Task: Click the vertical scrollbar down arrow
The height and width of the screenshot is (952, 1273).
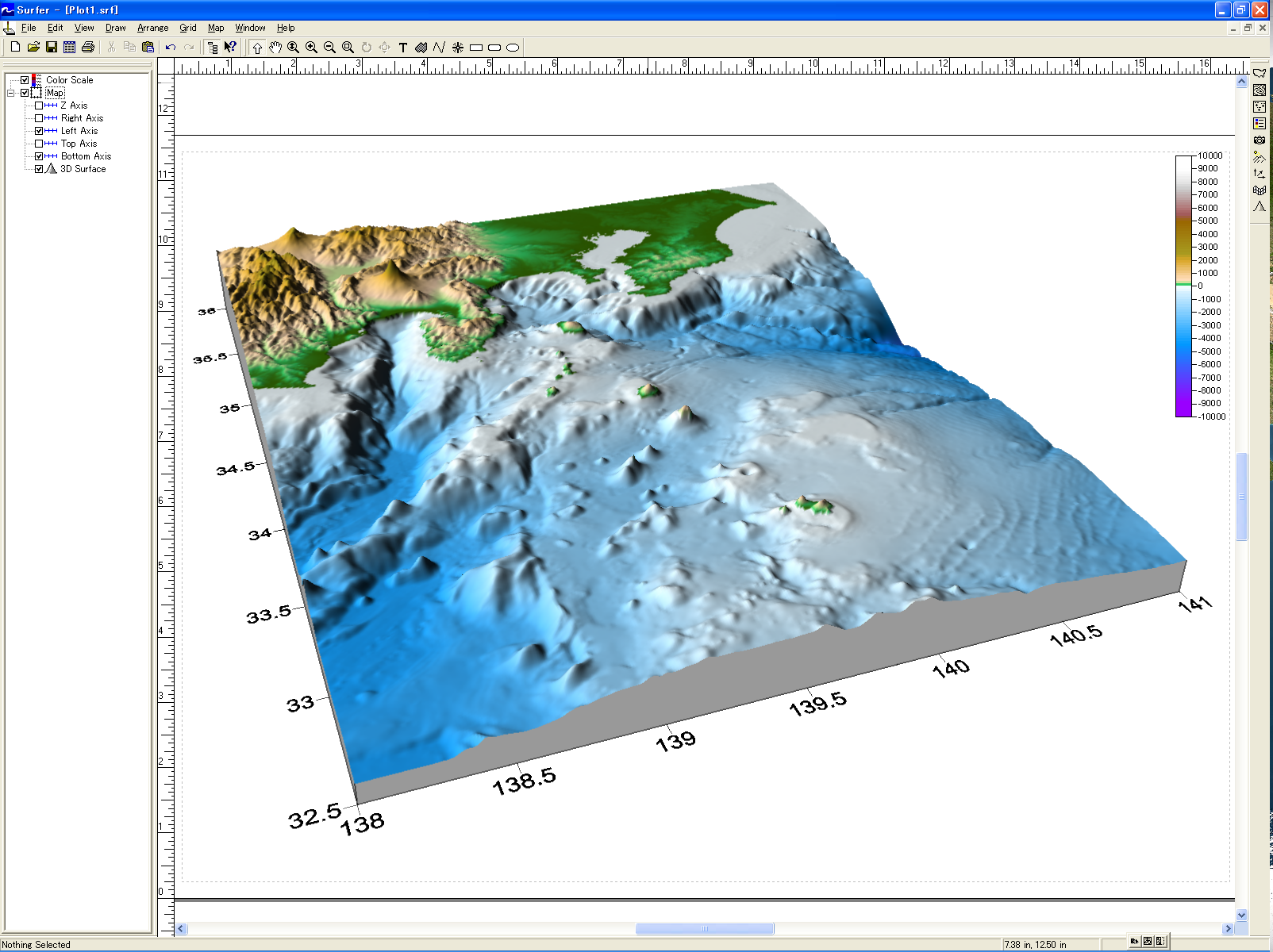Action: (x=1241, y=915)
